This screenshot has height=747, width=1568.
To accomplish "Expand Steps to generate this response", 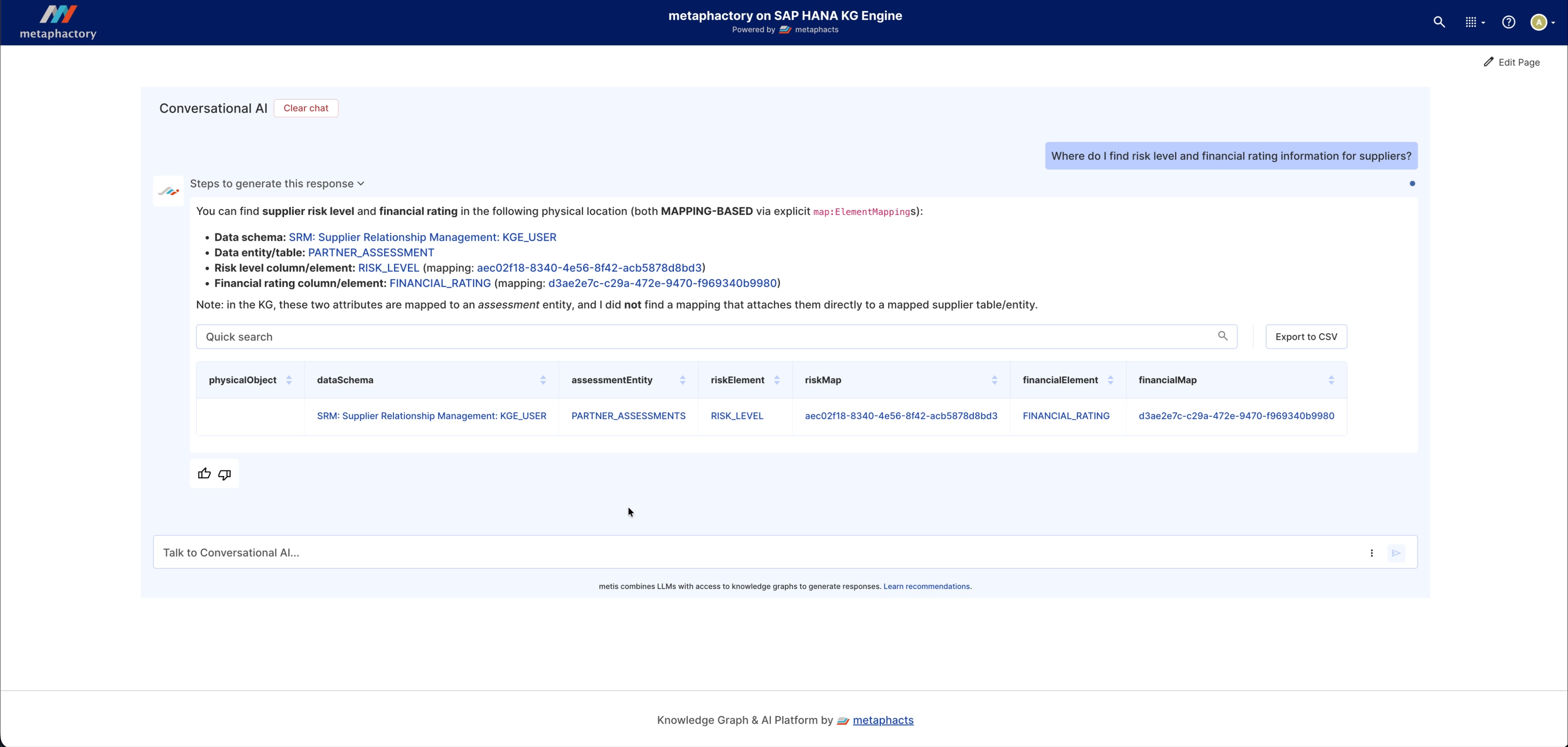I will coord(277,184).
